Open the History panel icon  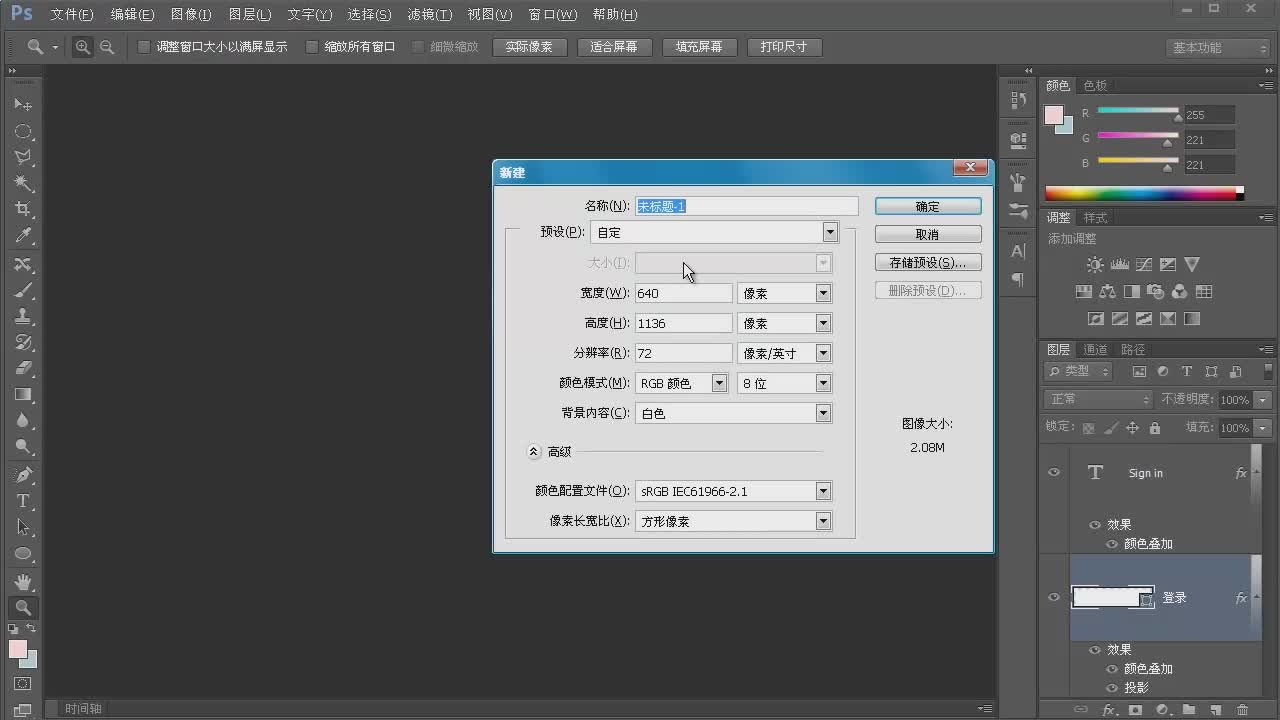click(x=1018, y=100)
